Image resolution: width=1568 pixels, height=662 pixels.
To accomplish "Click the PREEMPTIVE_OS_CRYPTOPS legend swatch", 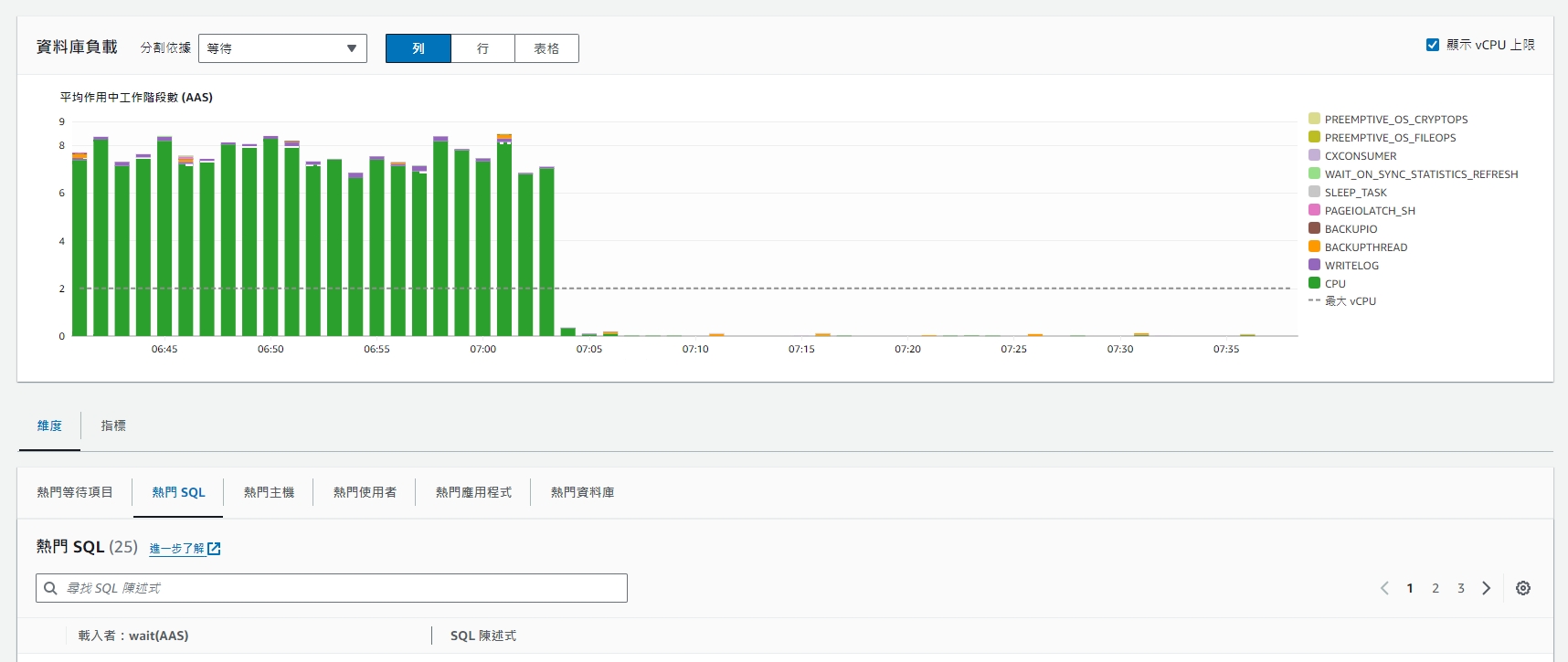I will pyautogui.click(x=1314, y=119).
